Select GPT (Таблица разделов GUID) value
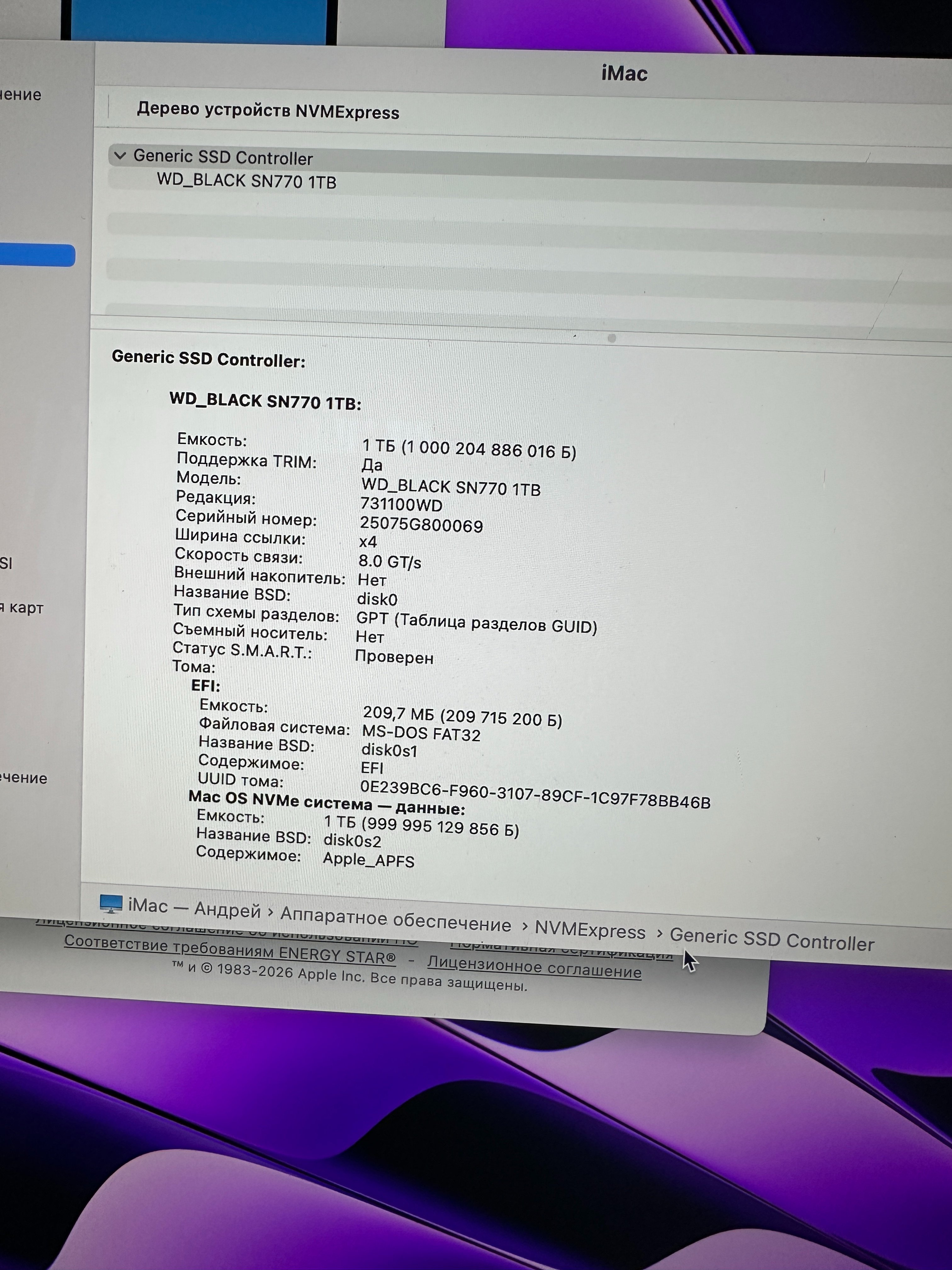Screen dimensions: 952x1270 point(476,622)
